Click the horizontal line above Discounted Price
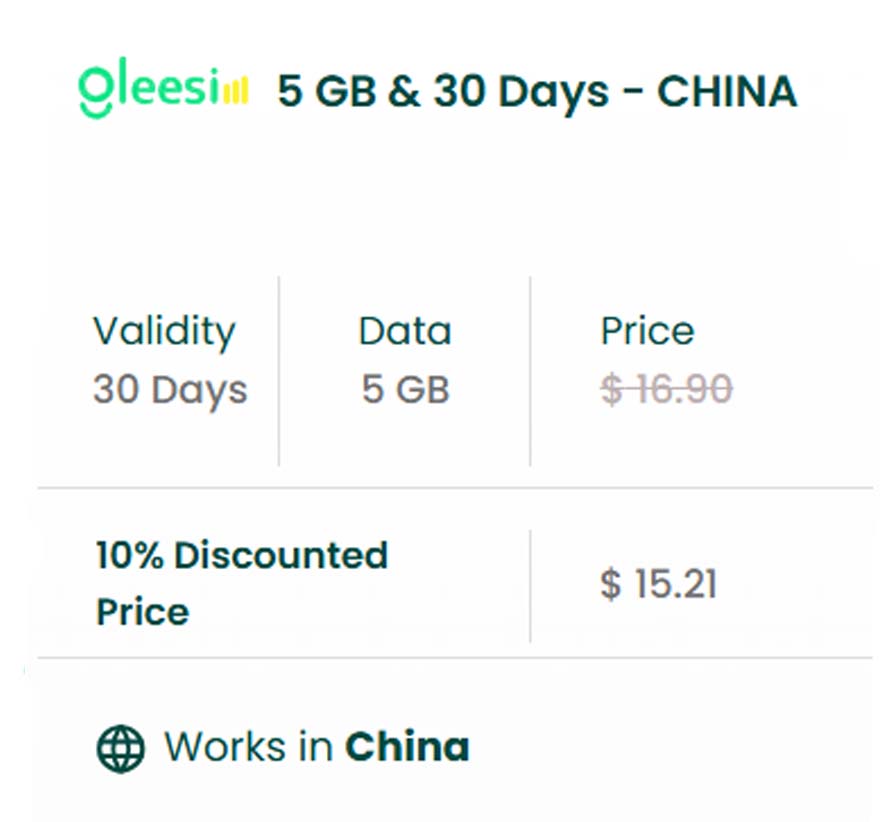This screenshot has width=892, height=822. tap(455, 488)
